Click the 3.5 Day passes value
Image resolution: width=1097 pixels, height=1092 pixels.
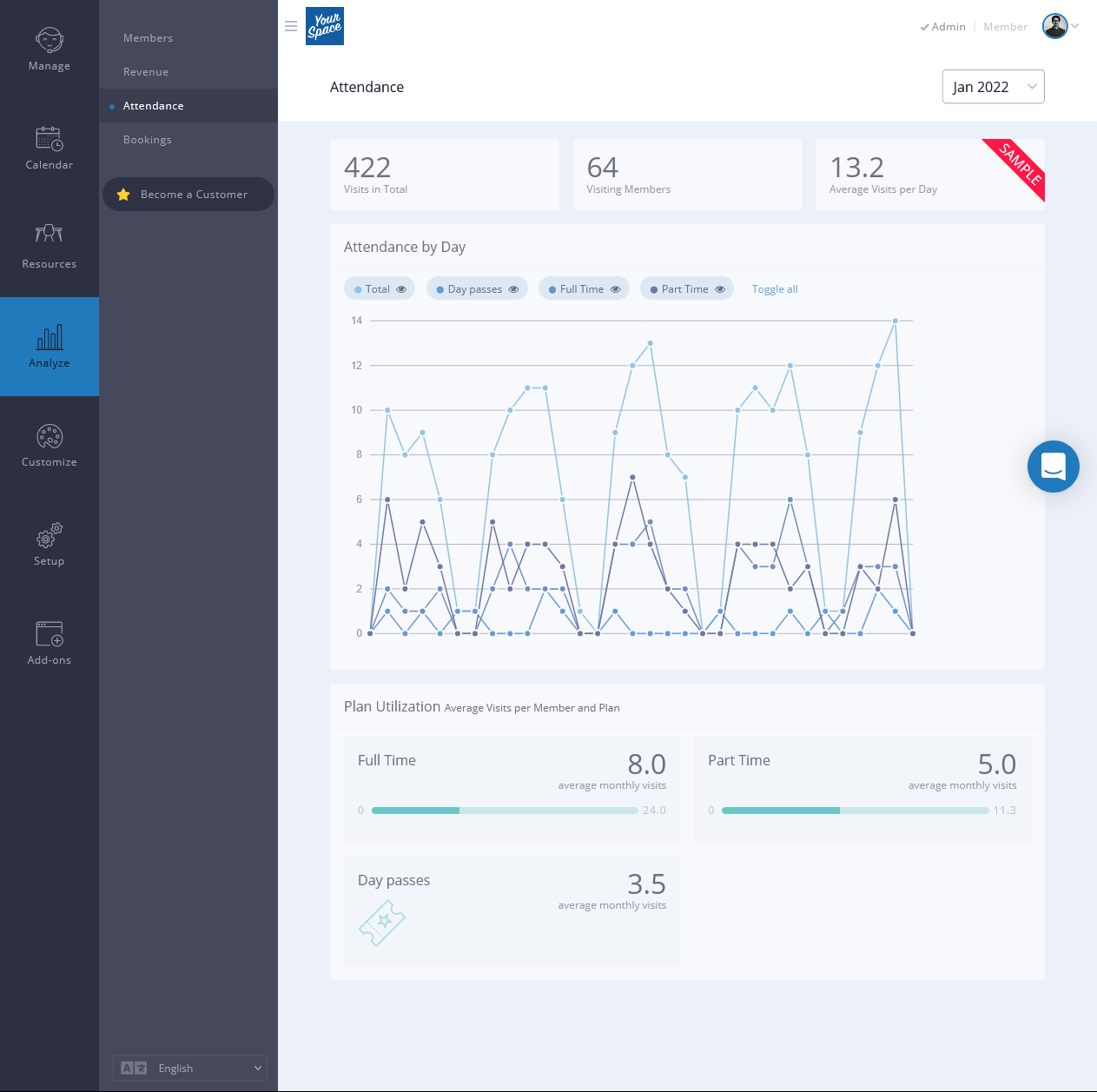click(647, 884)
